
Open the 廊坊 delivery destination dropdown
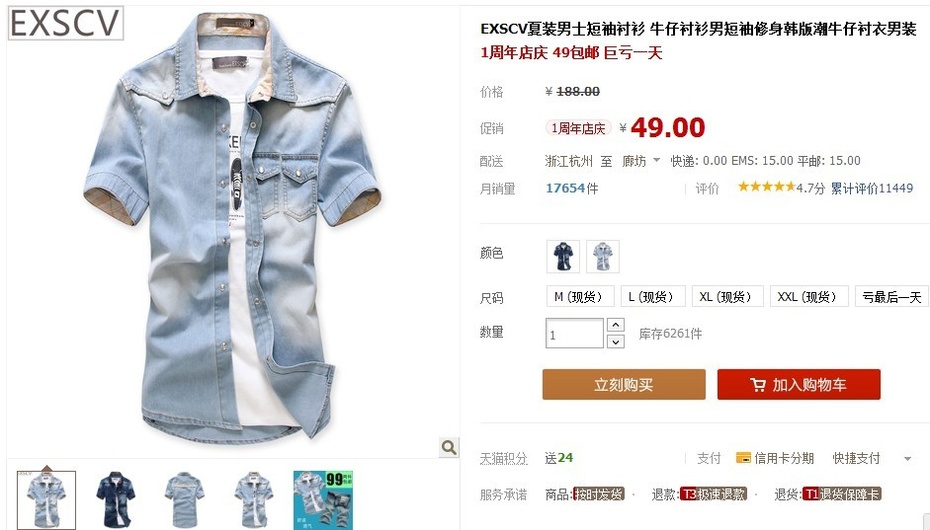[x=641, y=161]
